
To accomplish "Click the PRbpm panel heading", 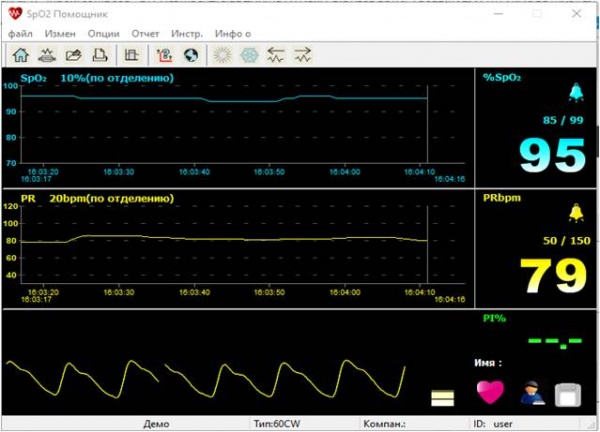I will click(502, 198).
